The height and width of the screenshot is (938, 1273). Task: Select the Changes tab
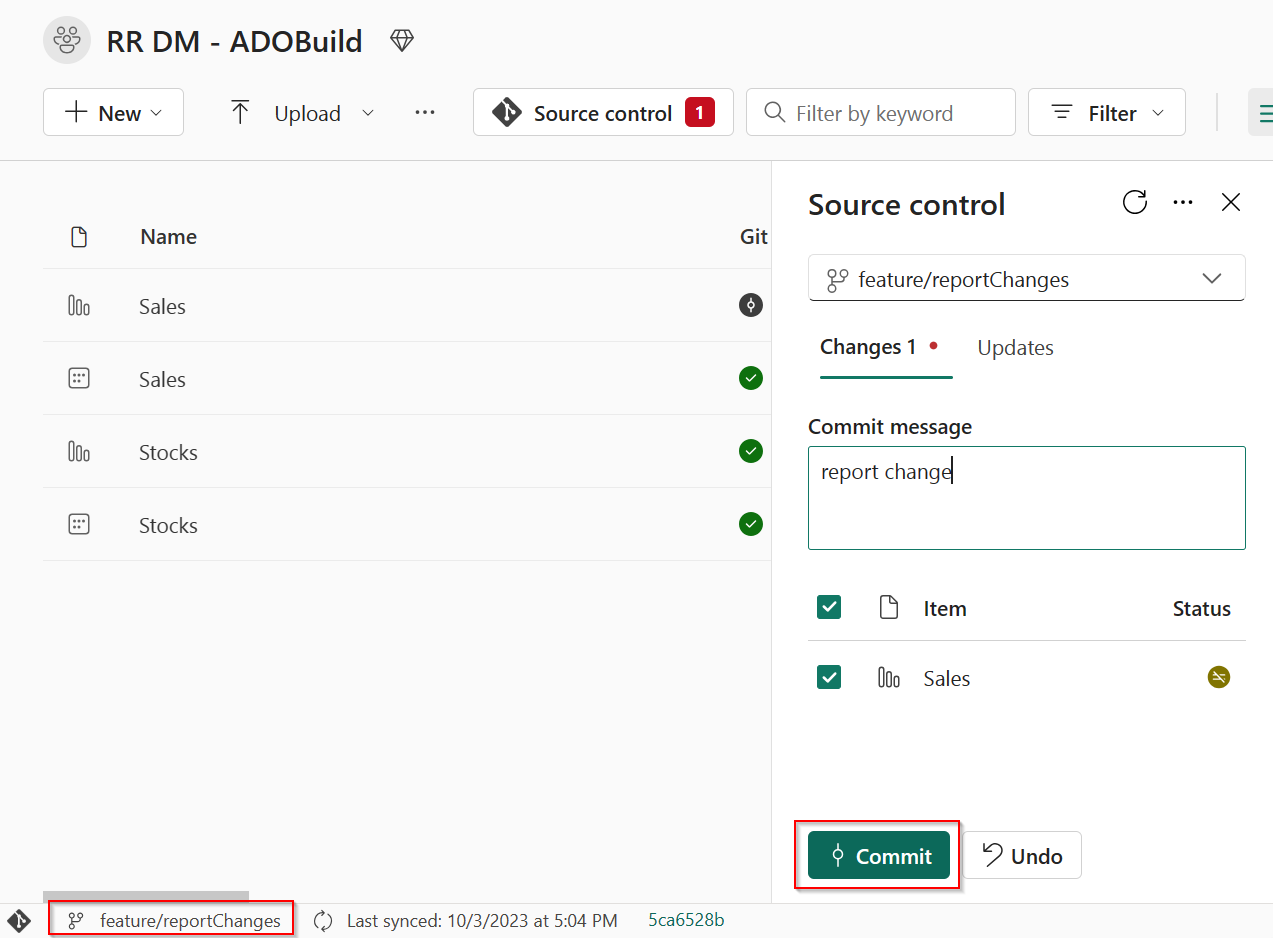869,347
